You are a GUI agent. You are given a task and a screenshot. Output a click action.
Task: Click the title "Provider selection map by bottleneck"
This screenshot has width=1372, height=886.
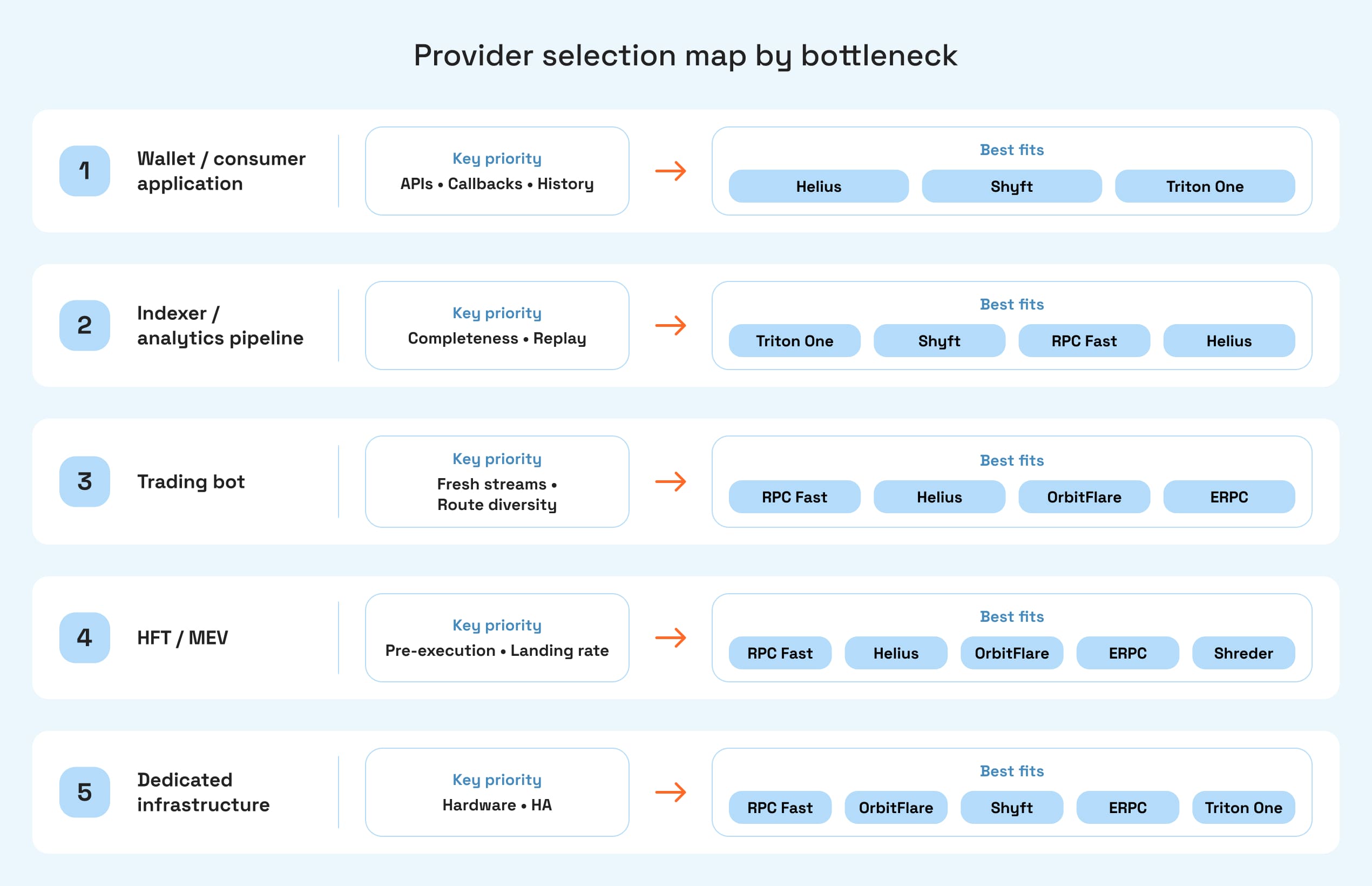coord(685,56)
